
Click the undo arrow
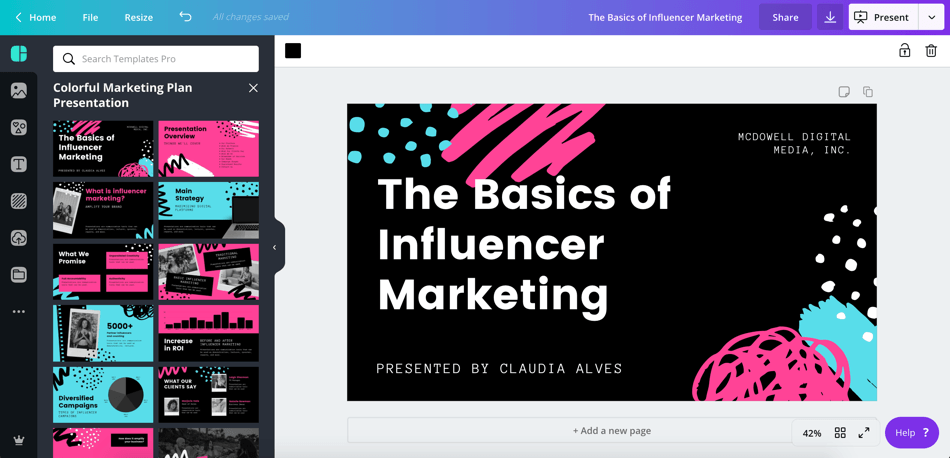coord(185,17)
